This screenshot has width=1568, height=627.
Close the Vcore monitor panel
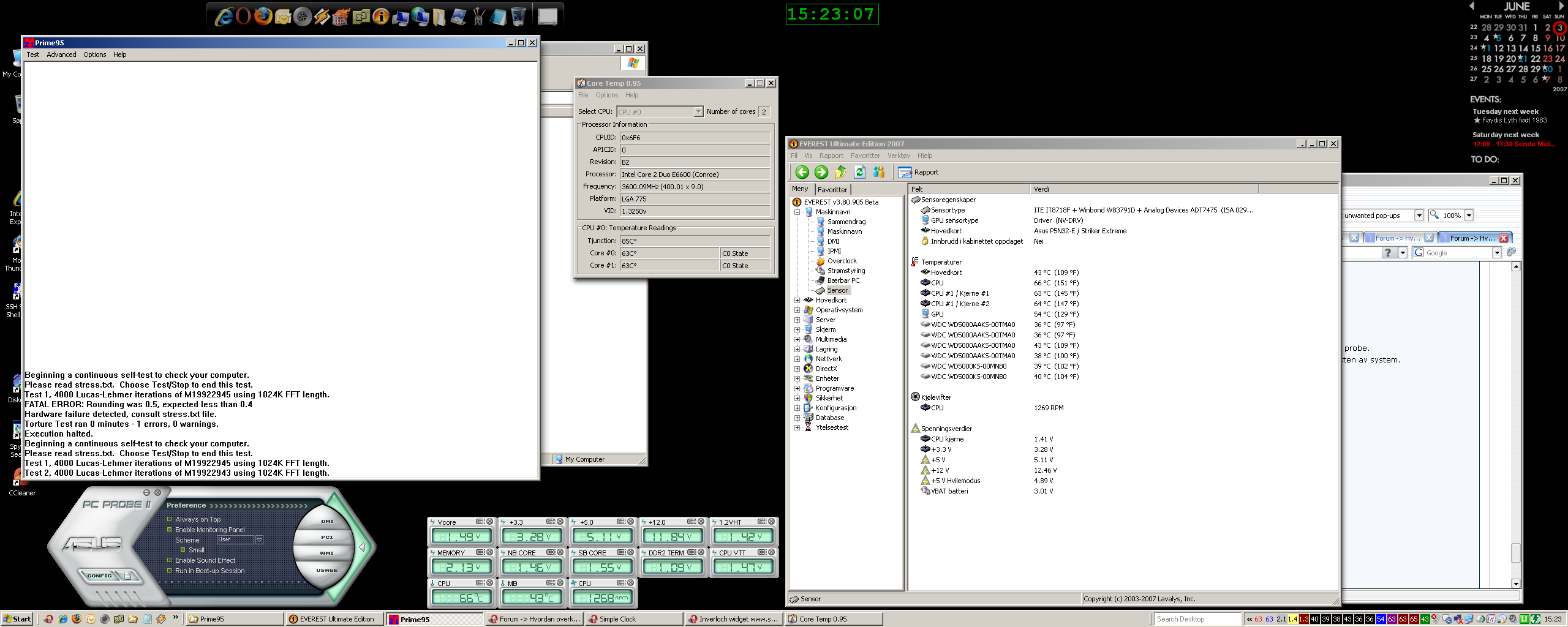click(489, 522)
